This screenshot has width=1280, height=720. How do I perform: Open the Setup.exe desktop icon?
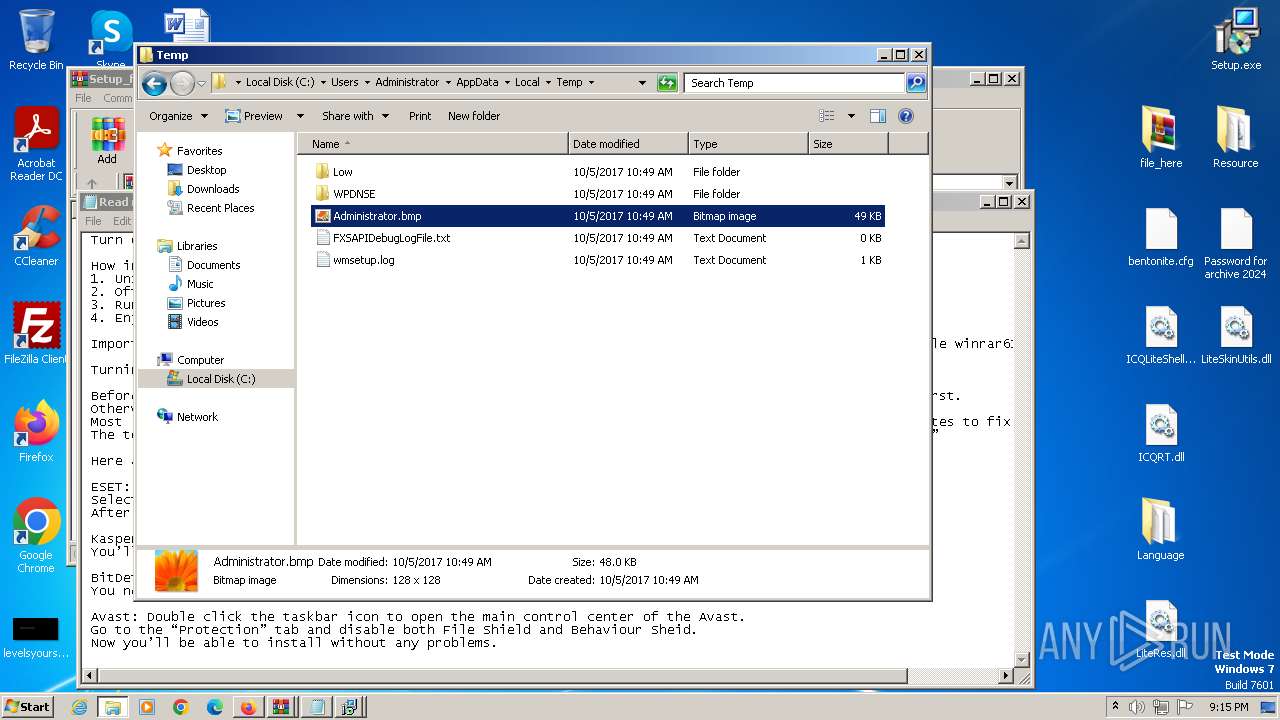pyautogui.click(x=1236, y=40)
